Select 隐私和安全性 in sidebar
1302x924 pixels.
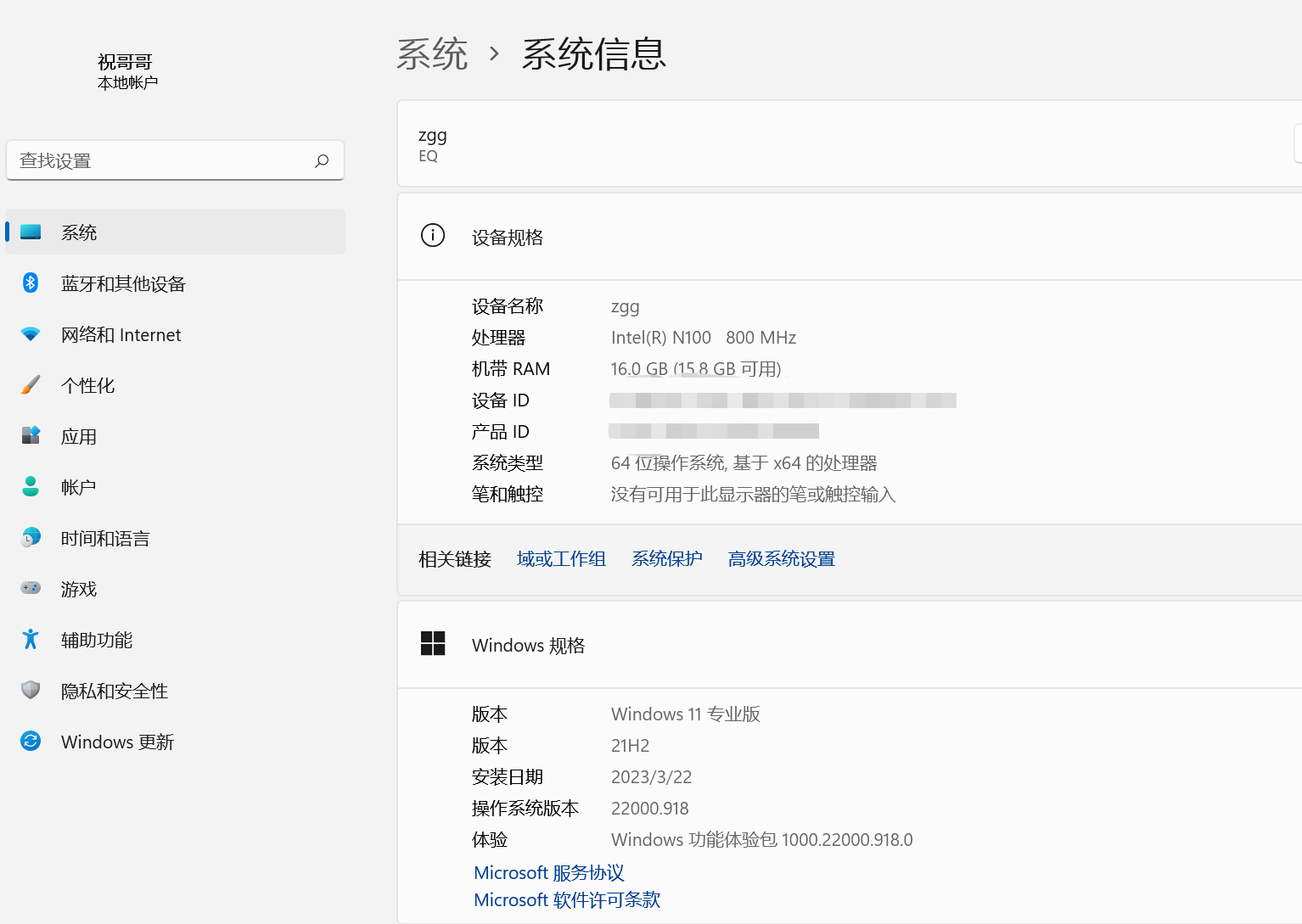tap(176, 690)
